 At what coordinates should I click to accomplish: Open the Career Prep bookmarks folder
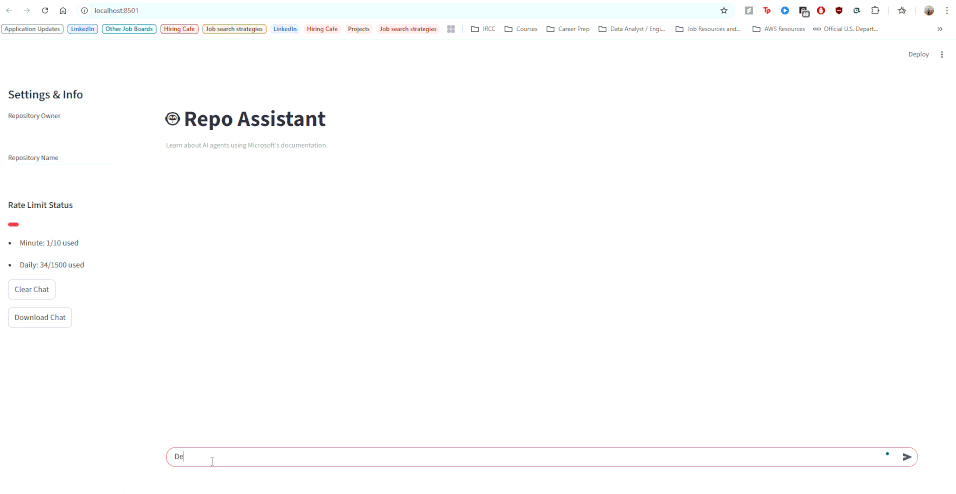tap(568, 29)
